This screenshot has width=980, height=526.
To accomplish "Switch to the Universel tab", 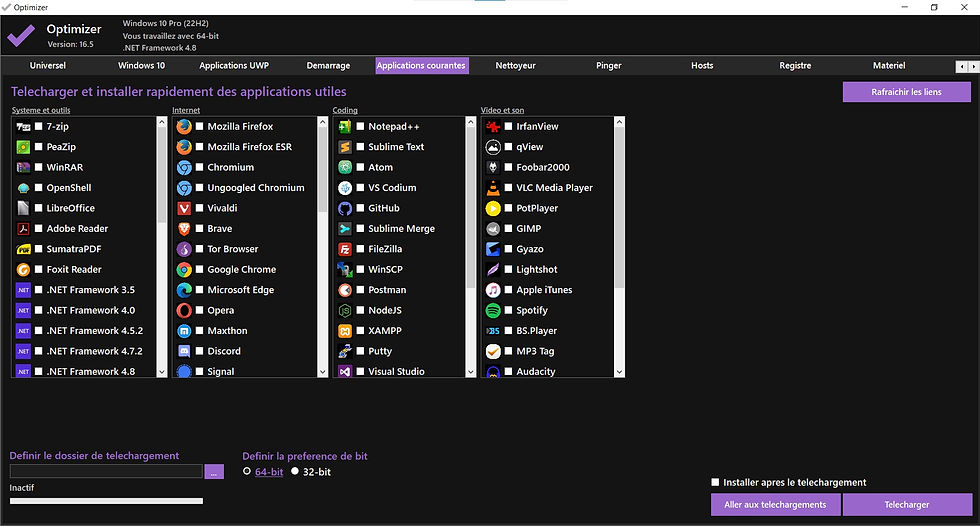I will coord(48,66).
